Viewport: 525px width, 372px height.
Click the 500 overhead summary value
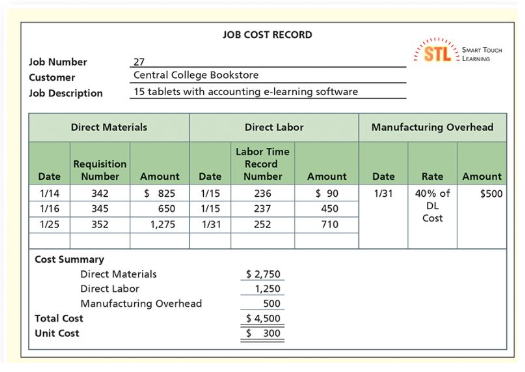click(x=272, y=303)
